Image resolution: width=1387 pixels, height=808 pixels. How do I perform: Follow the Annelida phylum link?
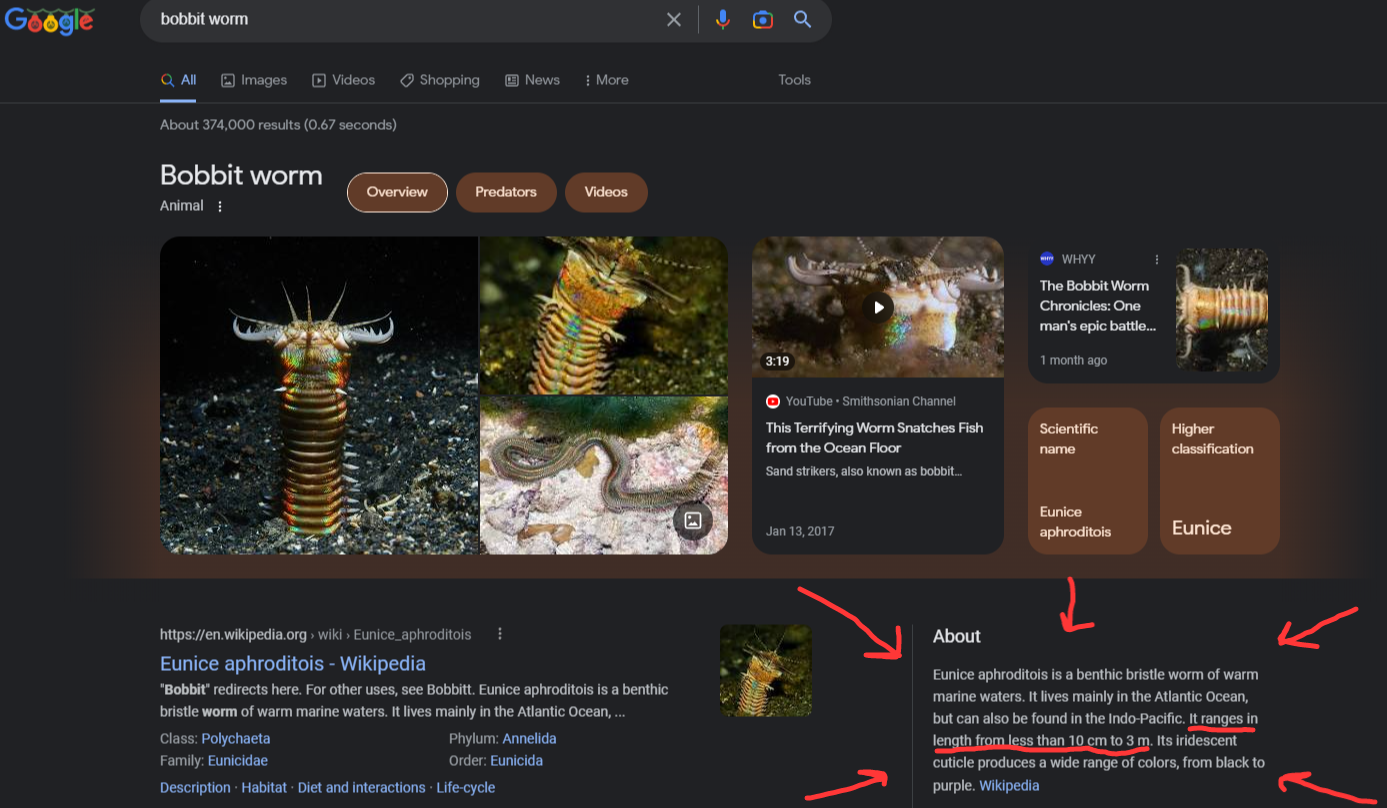(529, 739)
